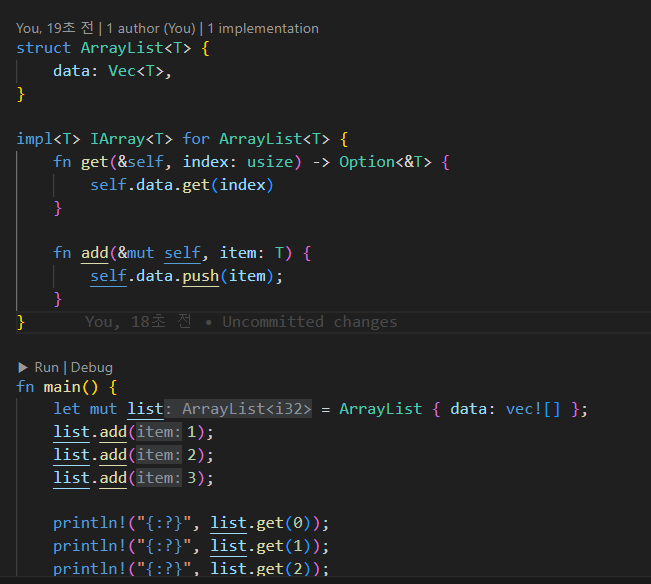
Task: Click the IArray trait name in the impl line
Action: [144, 139]
